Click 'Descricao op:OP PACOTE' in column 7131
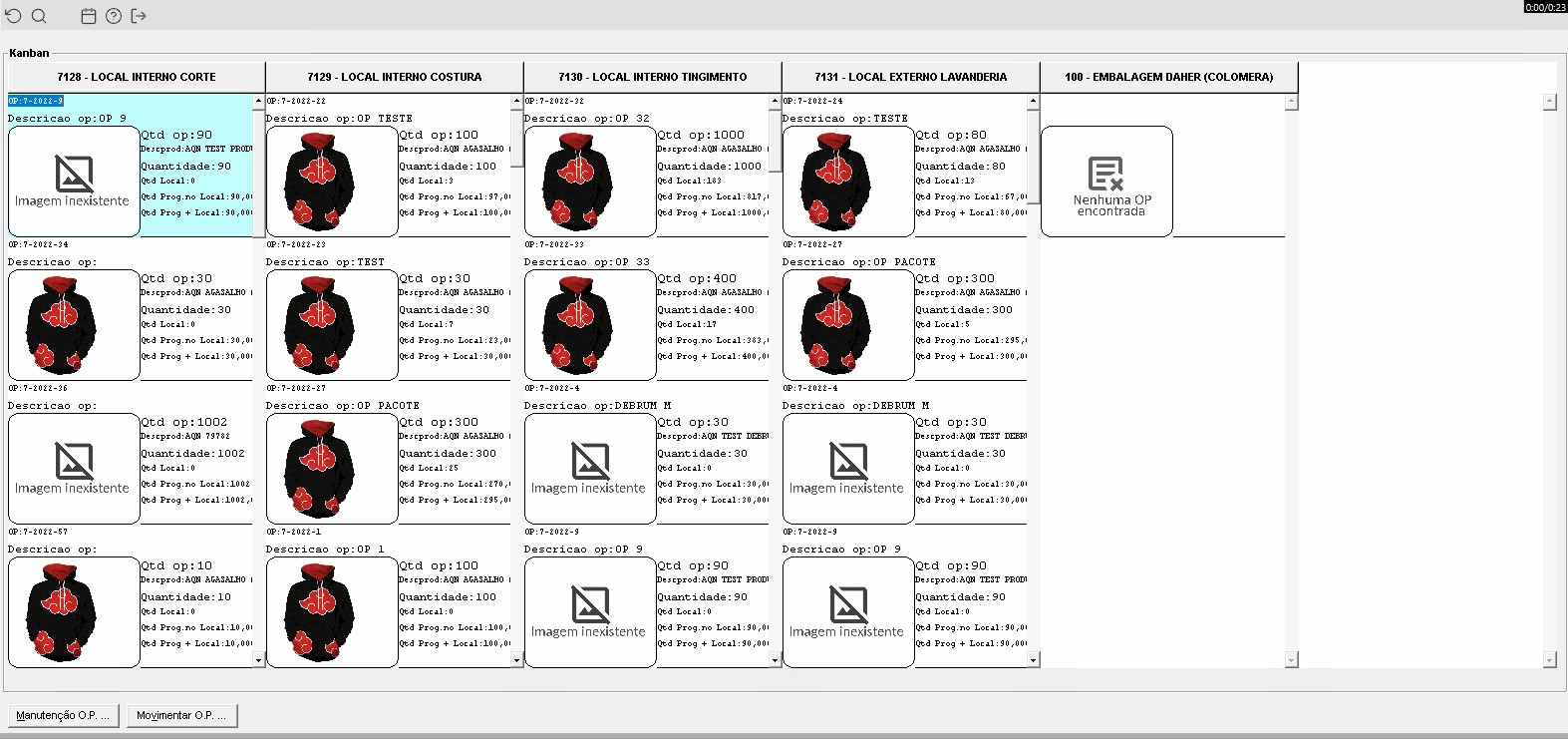Image resolution: width=1568 pixels, height=739 pixels. [x=859, y=262]
